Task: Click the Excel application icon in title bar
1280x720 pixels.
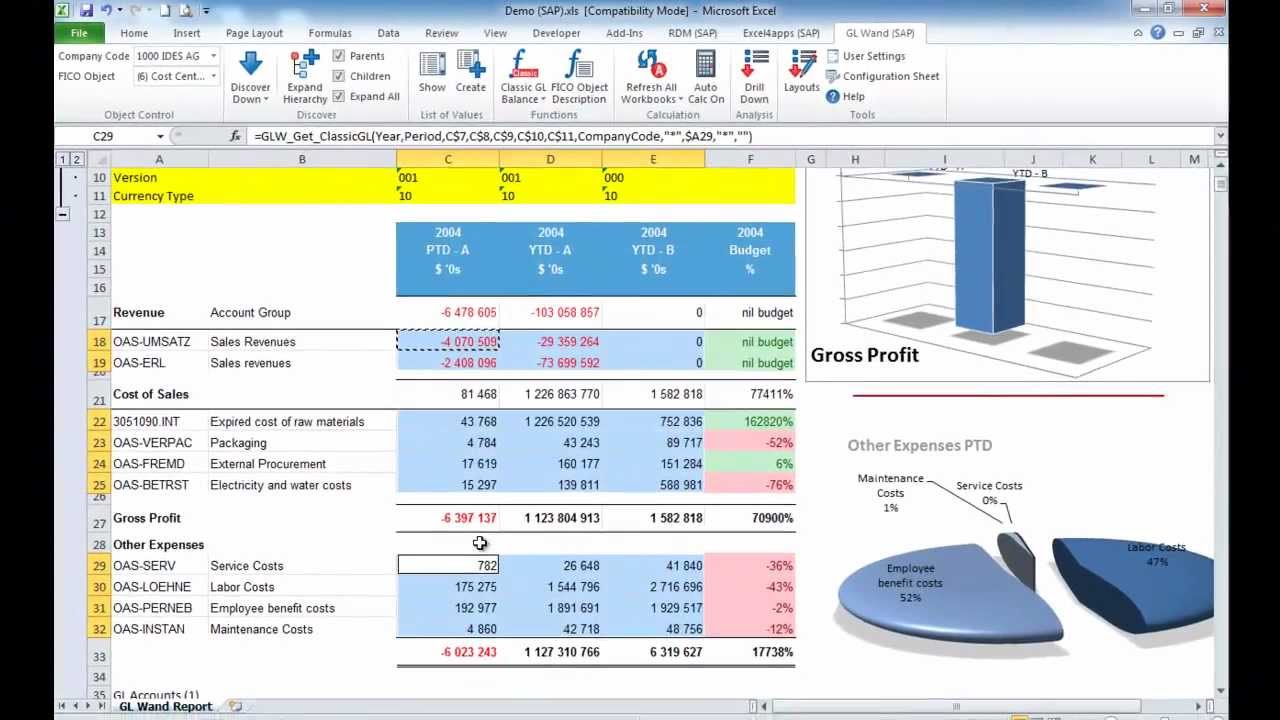Action: [x=62, y=10]
